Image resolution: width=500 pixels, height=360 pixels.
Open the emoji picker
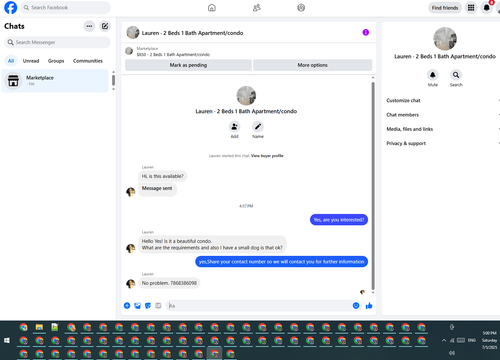(356, 305)
